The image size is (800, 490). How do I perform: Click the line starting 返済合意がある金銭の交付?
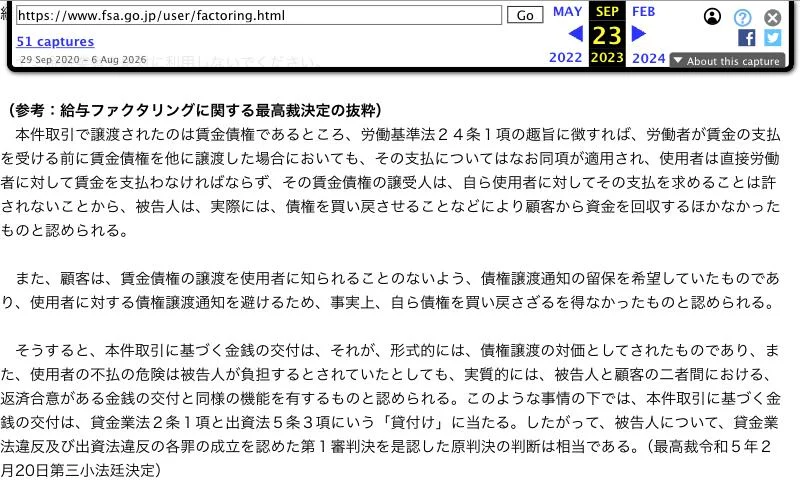[390, 398]
